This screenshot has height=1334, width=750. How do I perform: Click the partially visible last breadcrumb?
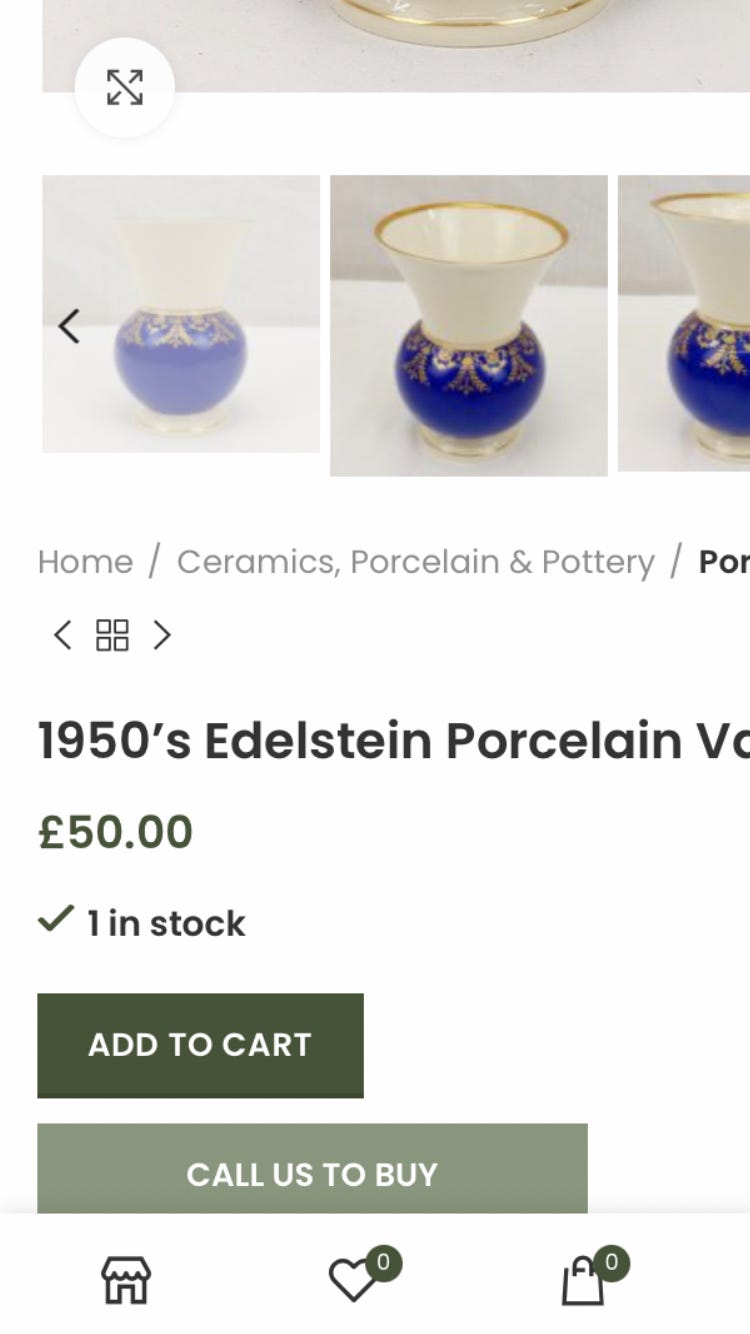click(x=724, y=562)
